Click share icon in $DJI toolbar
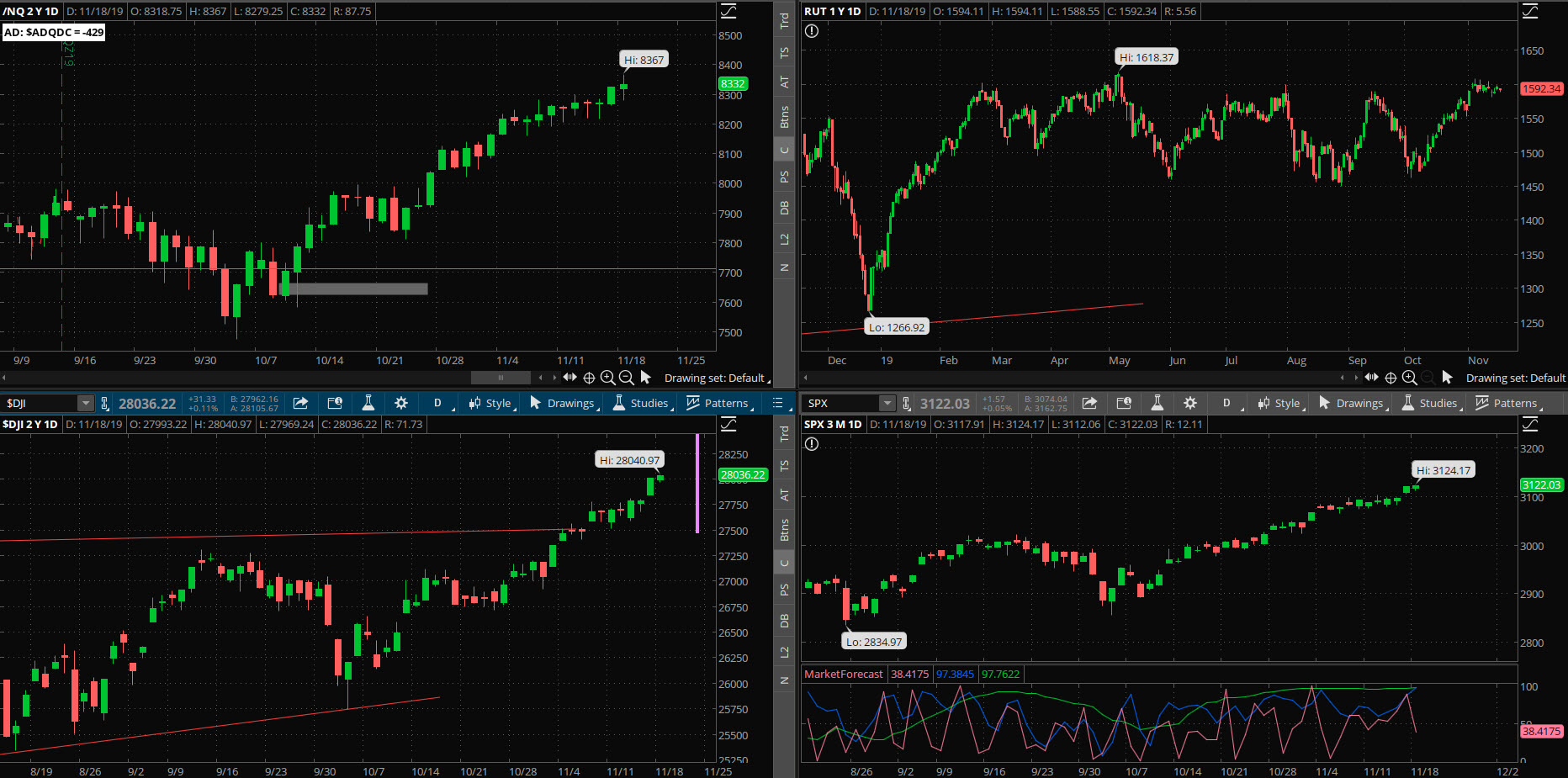The width and height of the screenshot is (1568, 778). click(300, 403)
